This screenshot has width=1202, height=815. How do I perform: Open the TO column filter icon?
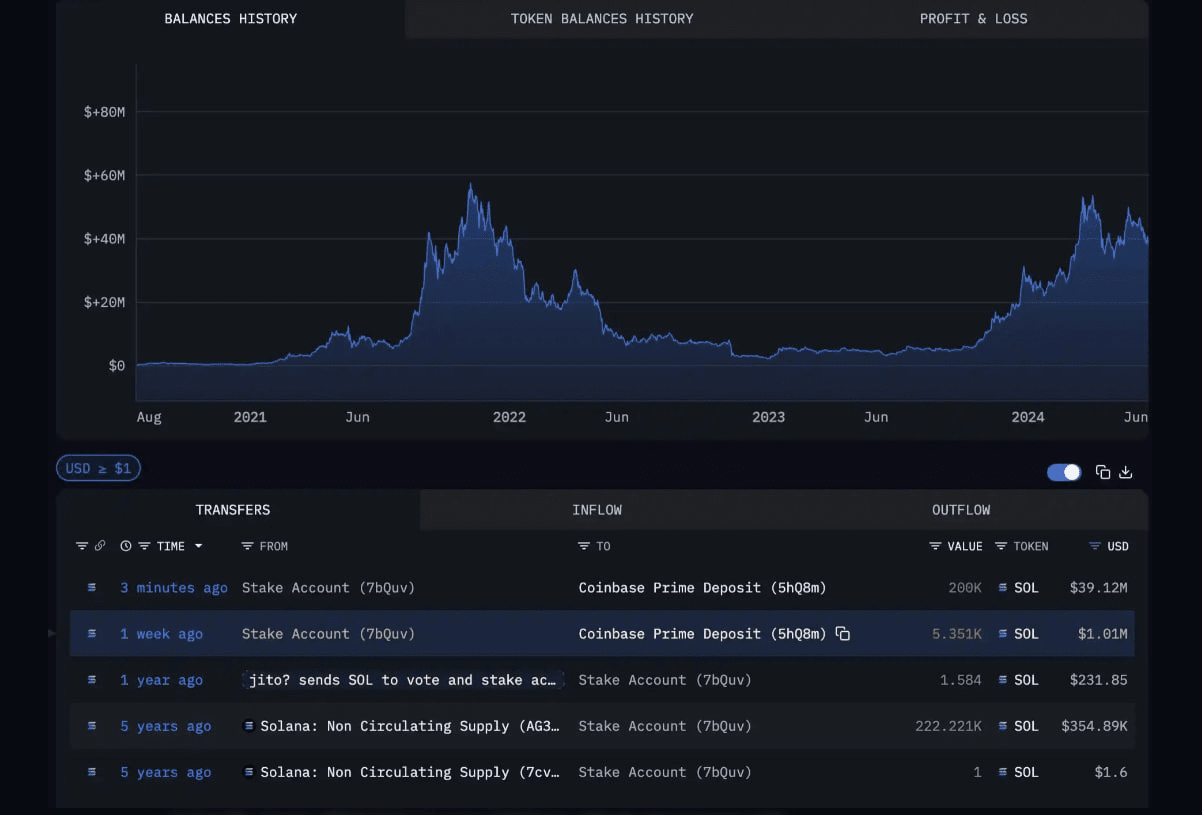(584, 546)
